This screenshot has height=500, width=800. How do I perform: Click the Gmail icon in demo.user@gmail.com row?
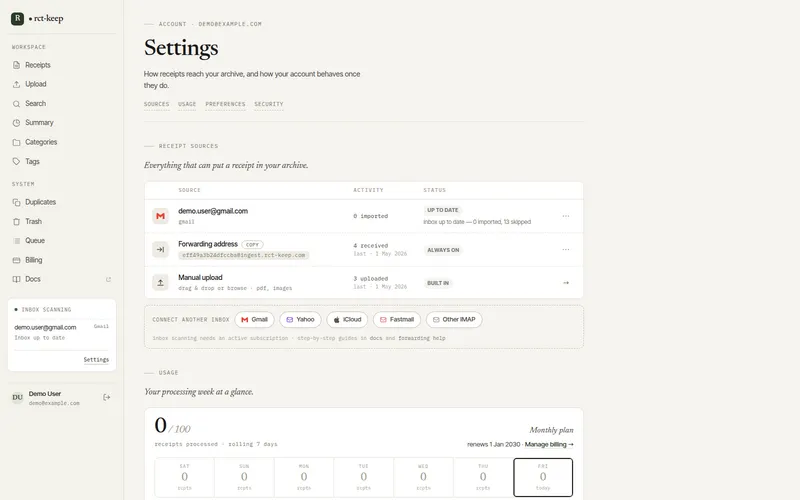(160, 216)
